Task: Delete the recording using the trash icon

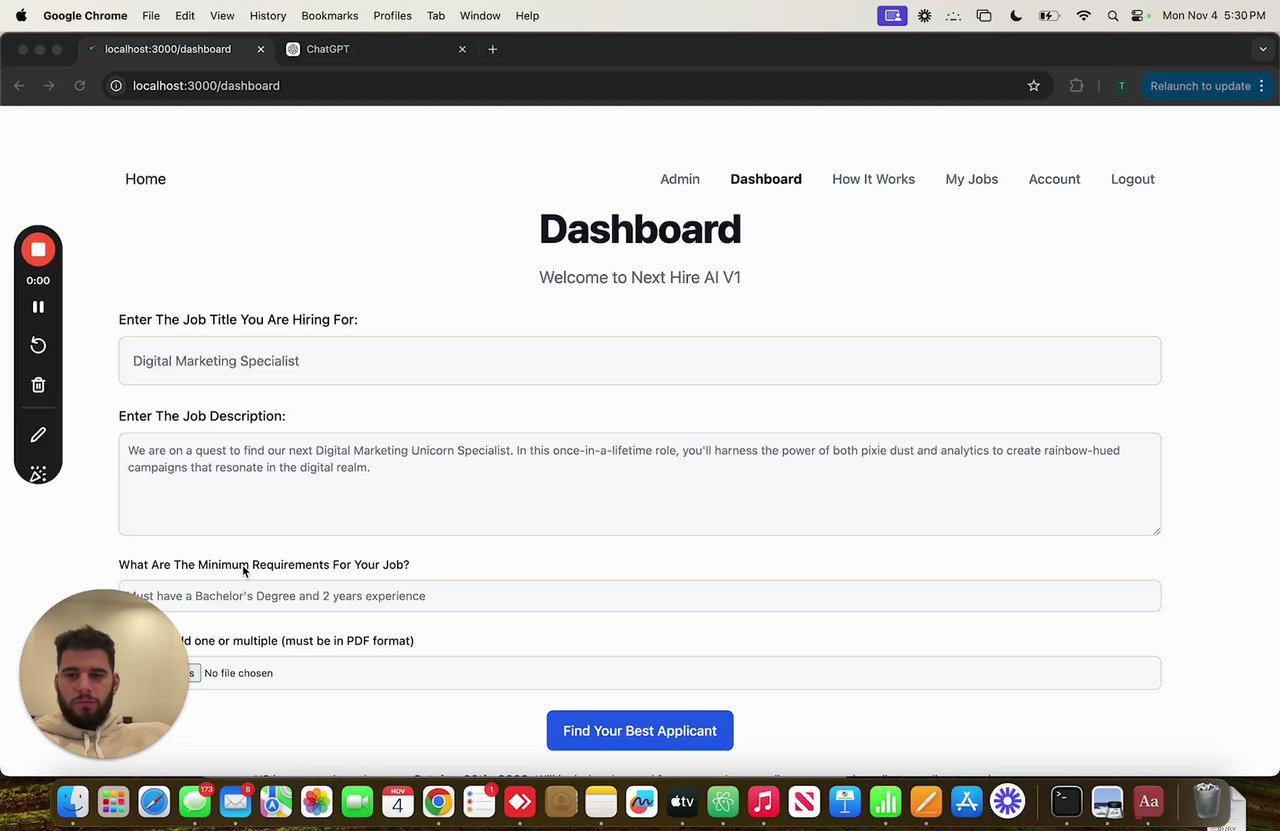Action: click(x=38, y=385)
